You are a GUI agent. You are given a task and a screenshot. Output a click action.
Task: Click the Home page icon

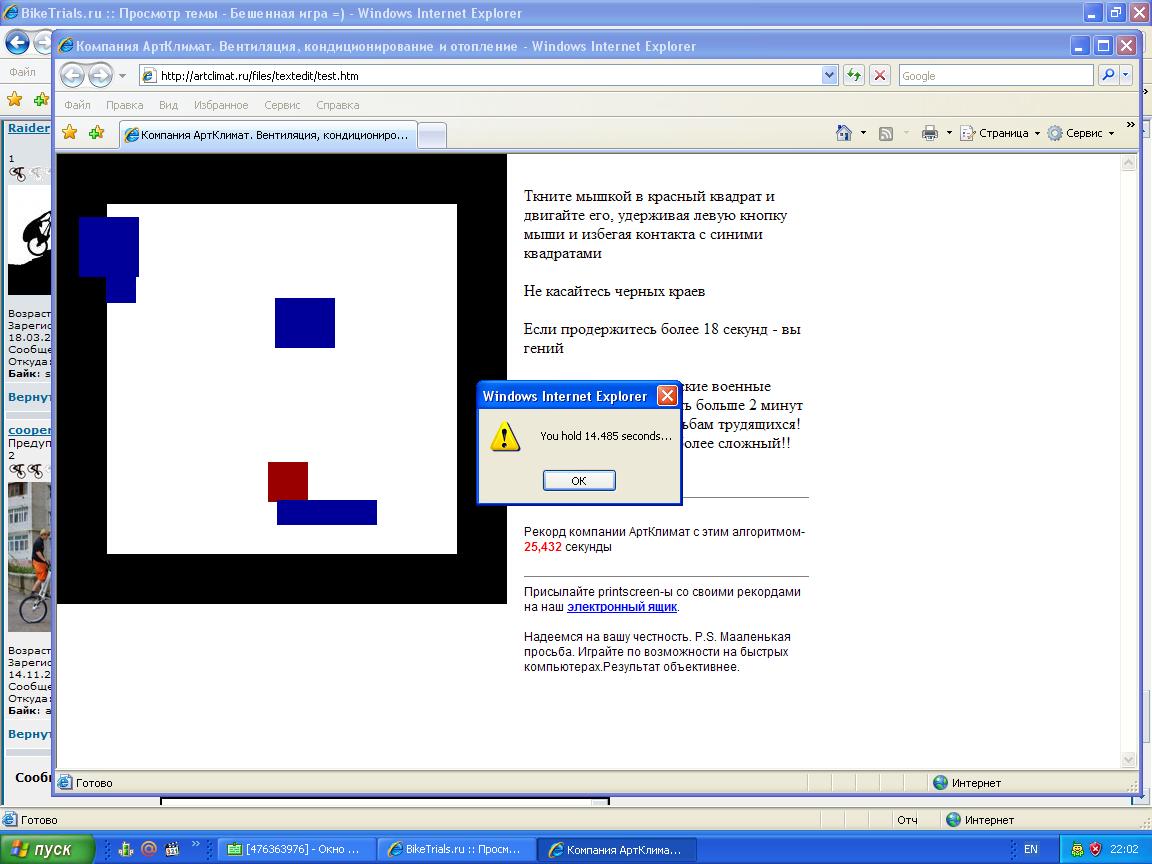pos(844,133)
